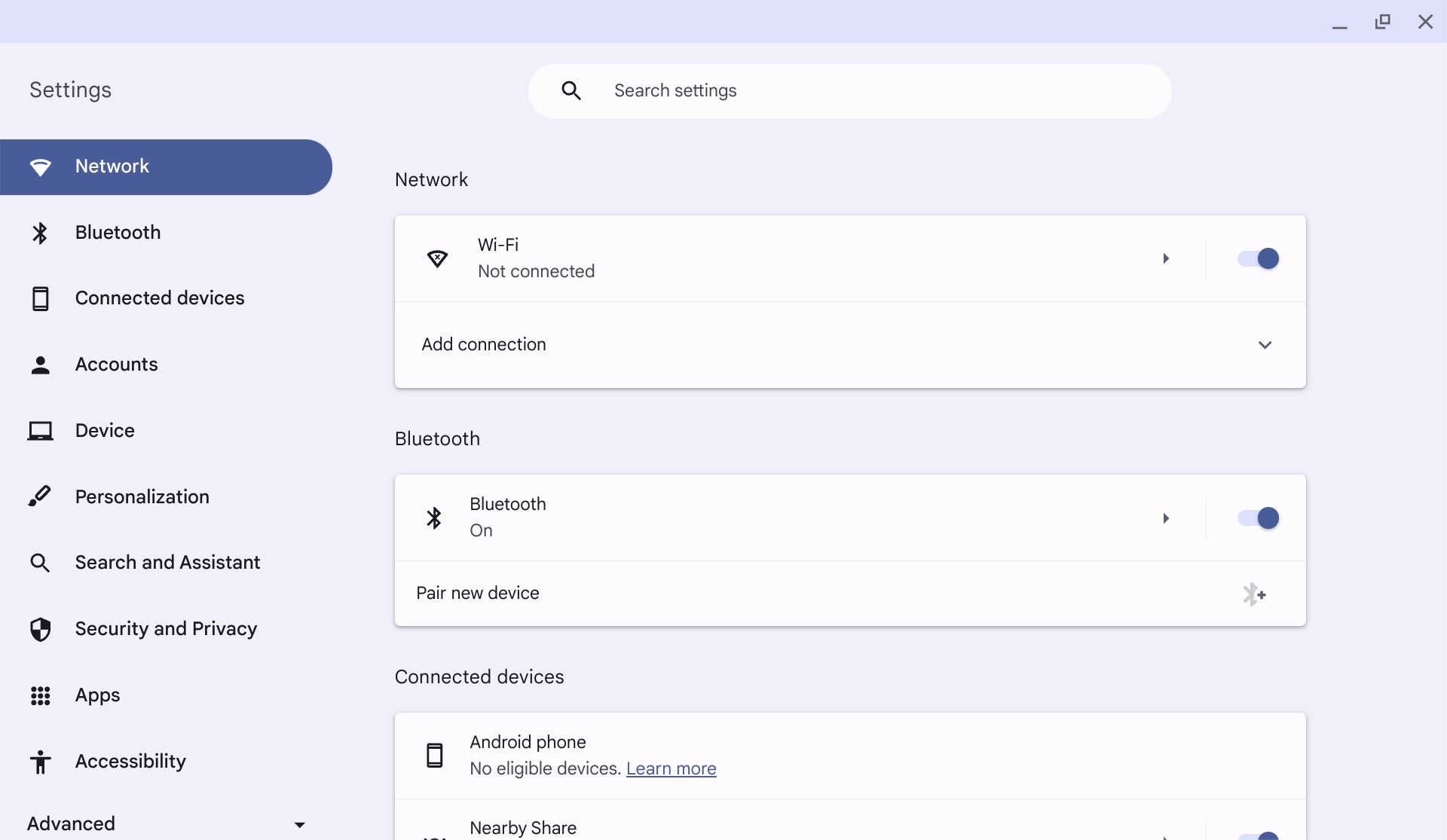Viewport: 1447px width, 840px height.
Task: Toggle the Wi-Fi on/off switch
Action: tap(1256, 258)
